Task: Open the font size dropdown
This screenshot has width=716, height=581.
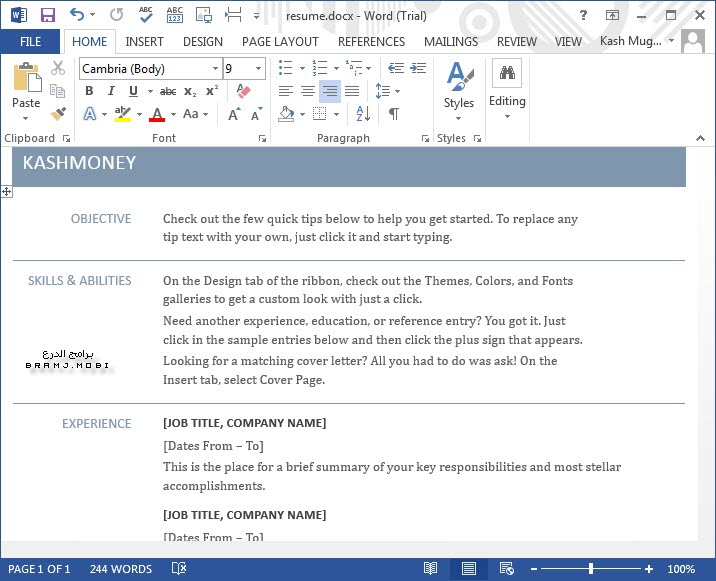Action: [258, 69]
